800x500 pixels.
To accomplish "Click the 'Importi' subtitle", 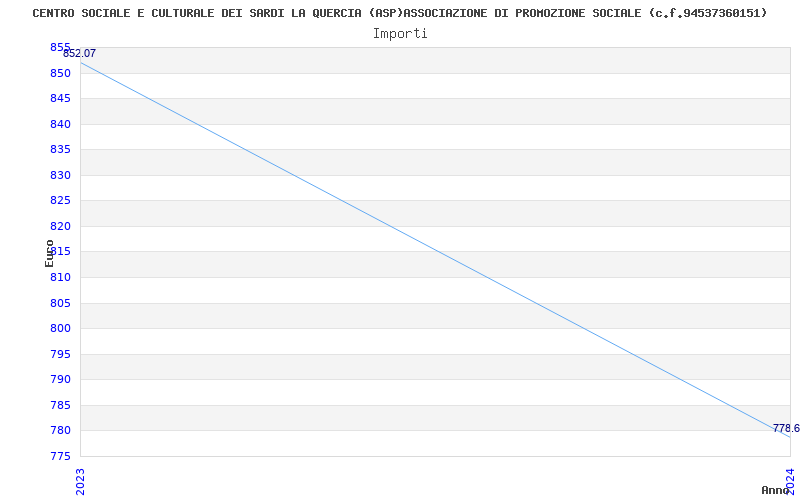I will tap(399, 34).
